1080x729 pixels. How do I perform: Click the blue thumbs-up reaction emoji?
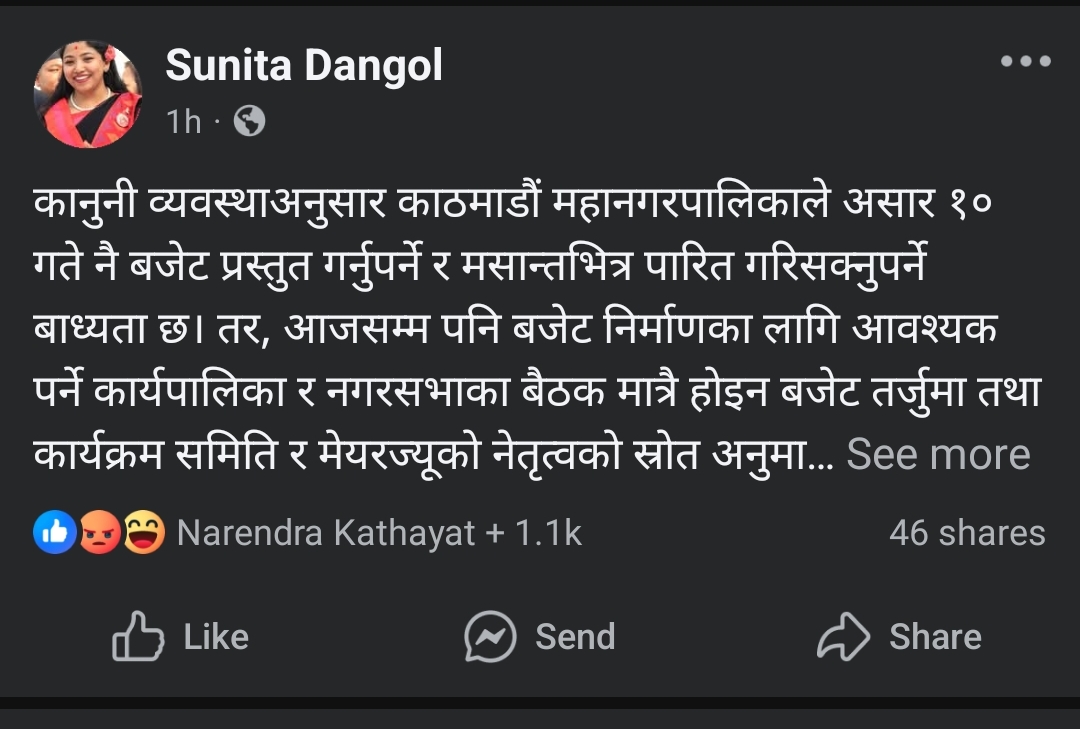54,533
